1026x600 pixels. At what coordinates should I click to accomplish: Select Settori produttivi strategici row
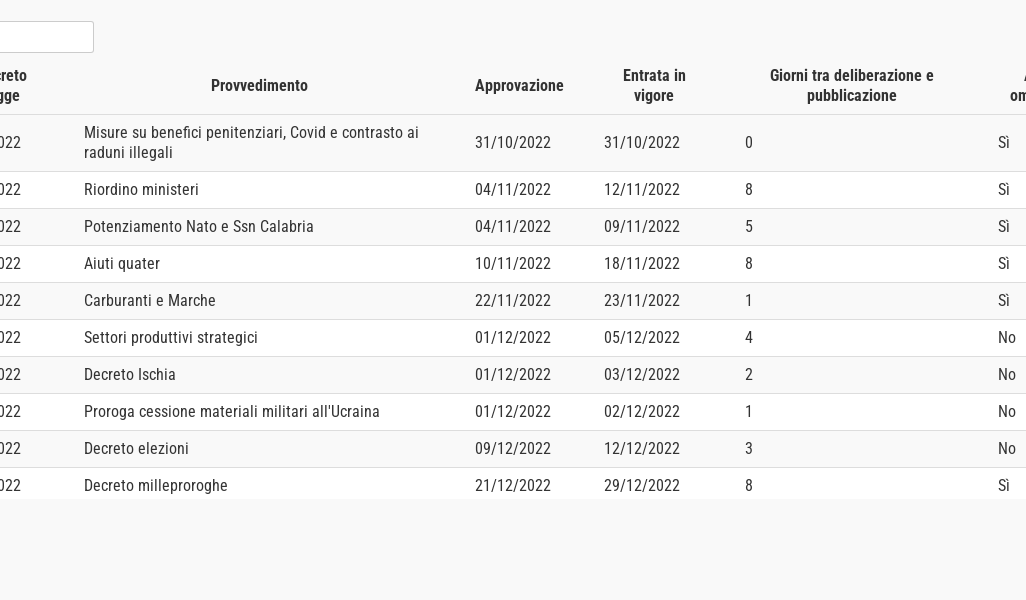pos(171,338)
